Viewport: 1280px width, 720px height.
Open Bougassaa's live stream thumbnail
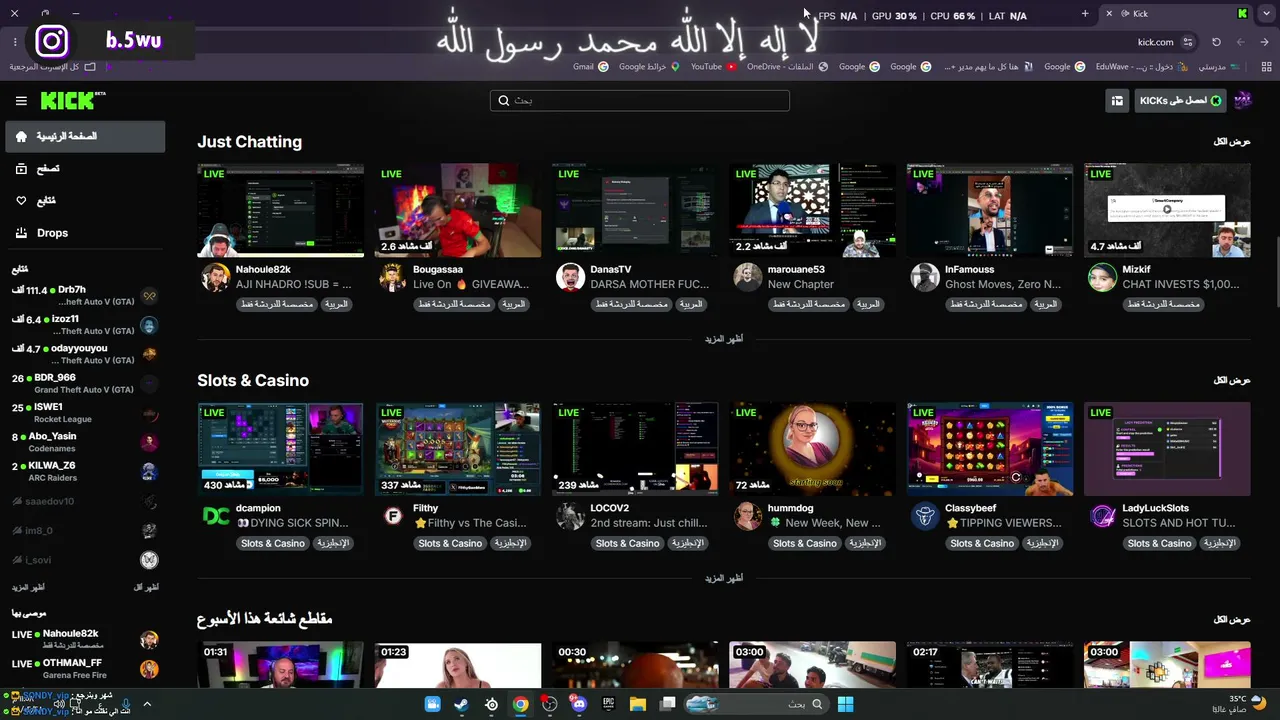[458, 211]
